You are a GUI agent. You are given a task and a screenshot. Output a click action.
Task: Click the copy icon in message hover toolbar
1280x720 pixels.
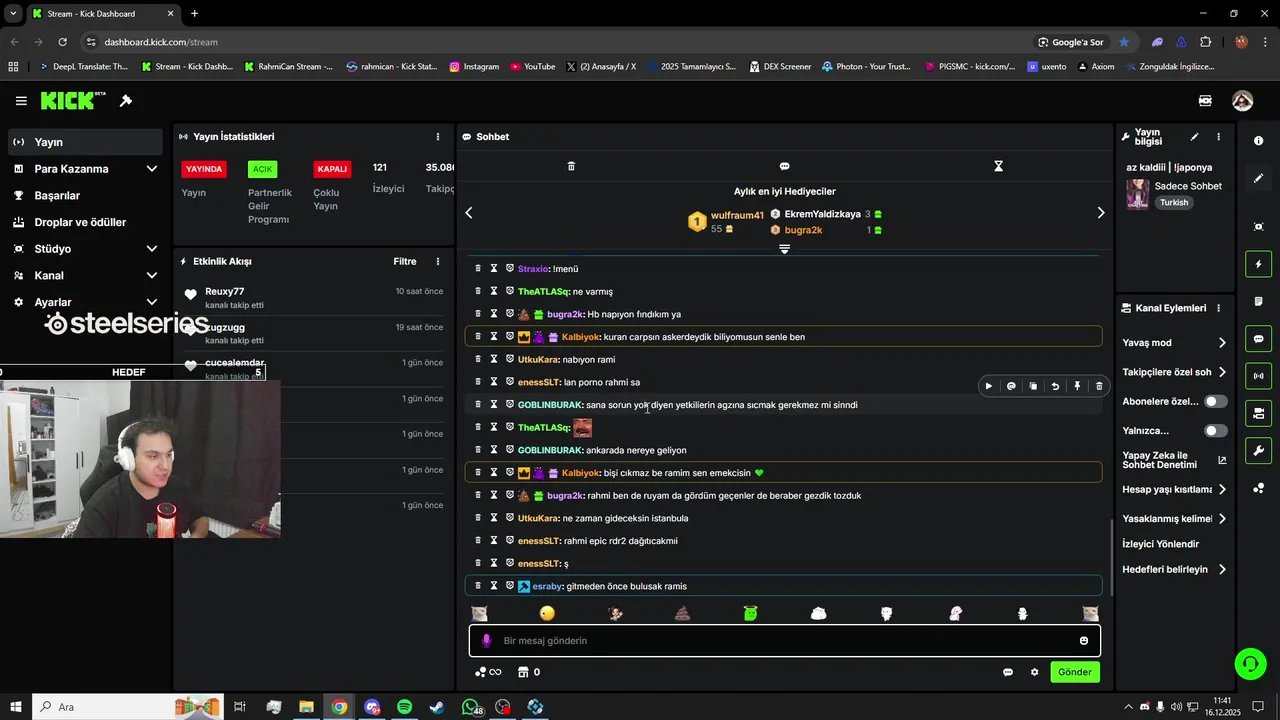click(1033, 386)
